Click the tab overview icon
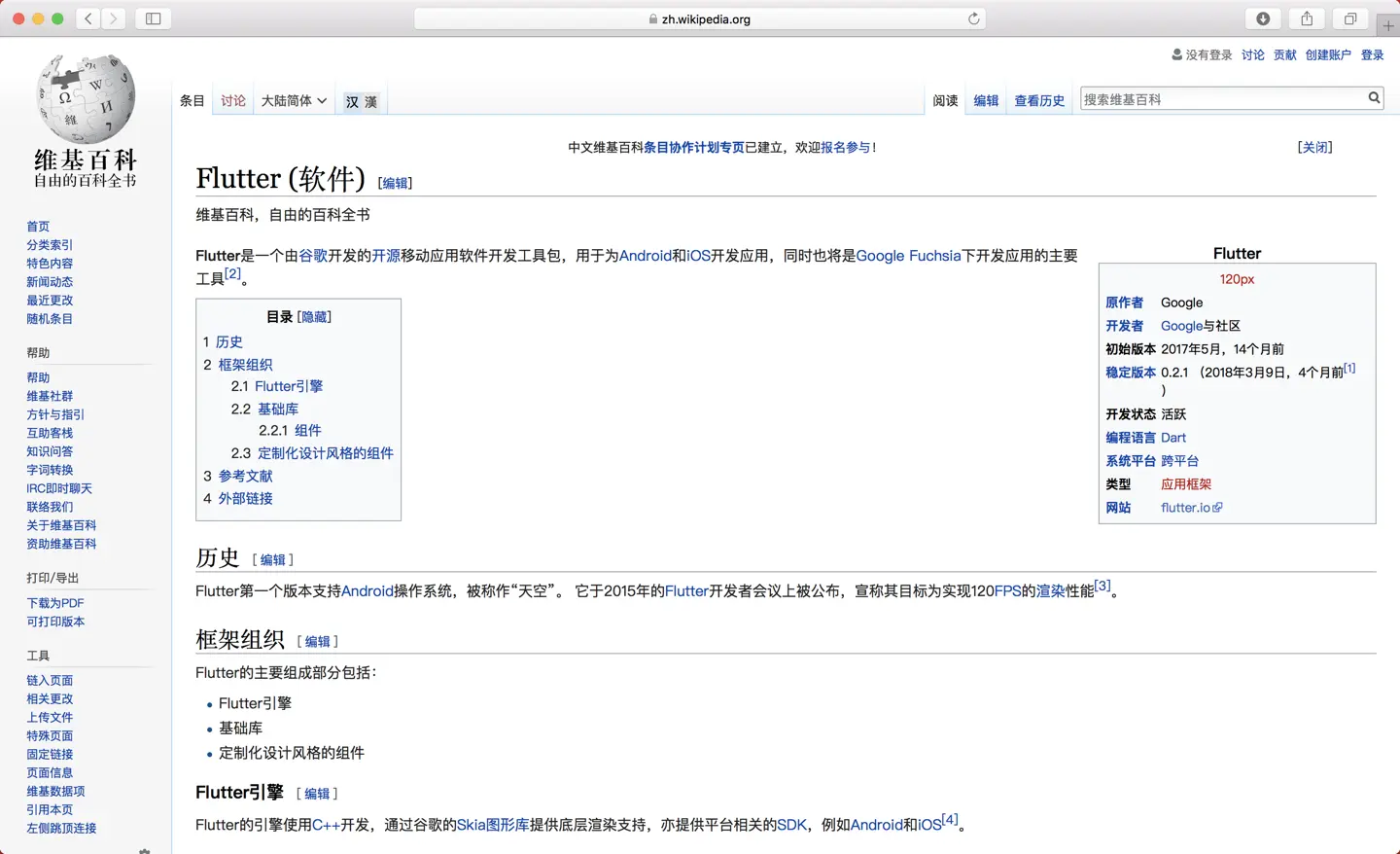 click(x=1349, y=18)
